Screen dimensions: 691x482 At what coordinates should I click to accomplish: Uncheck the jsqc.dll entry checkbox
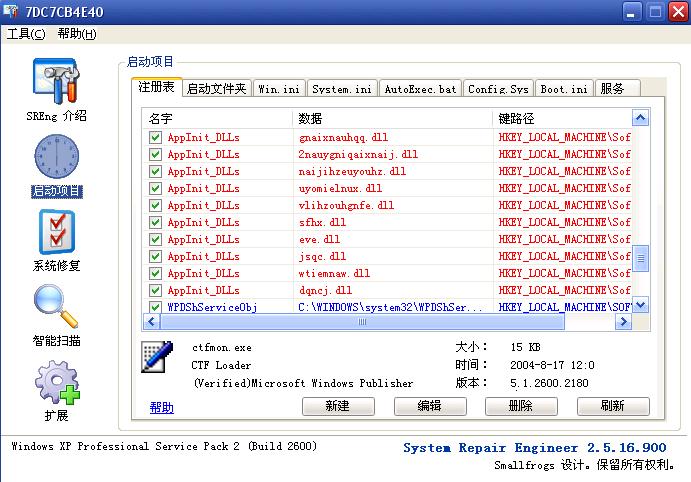pyautogui.click(x=155, y=256)
